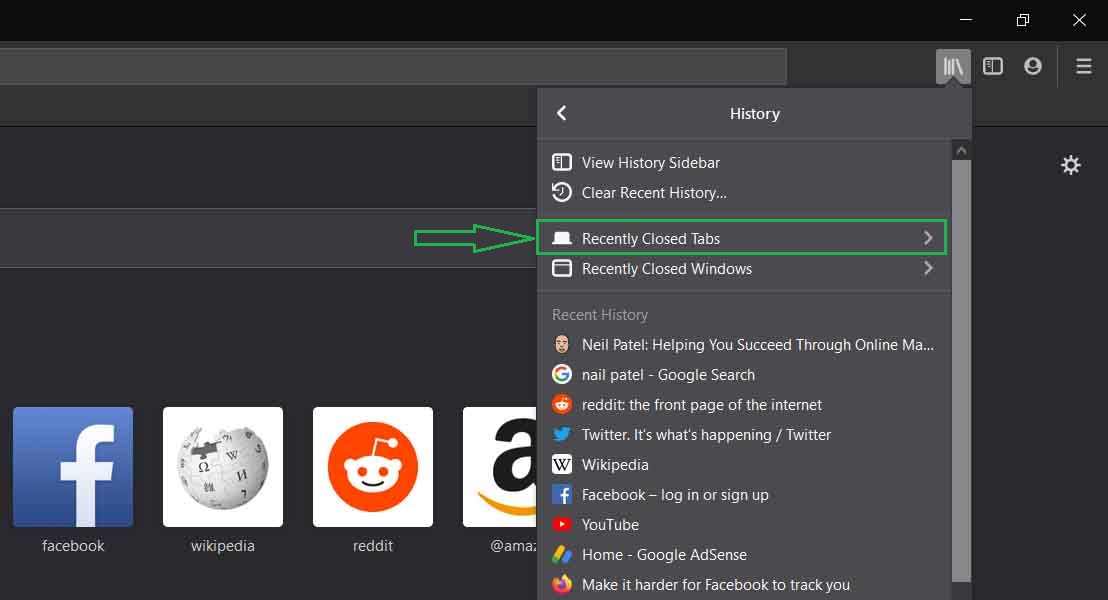
Task: Click the history panel scroll up arrow
Action: point(961,150)
